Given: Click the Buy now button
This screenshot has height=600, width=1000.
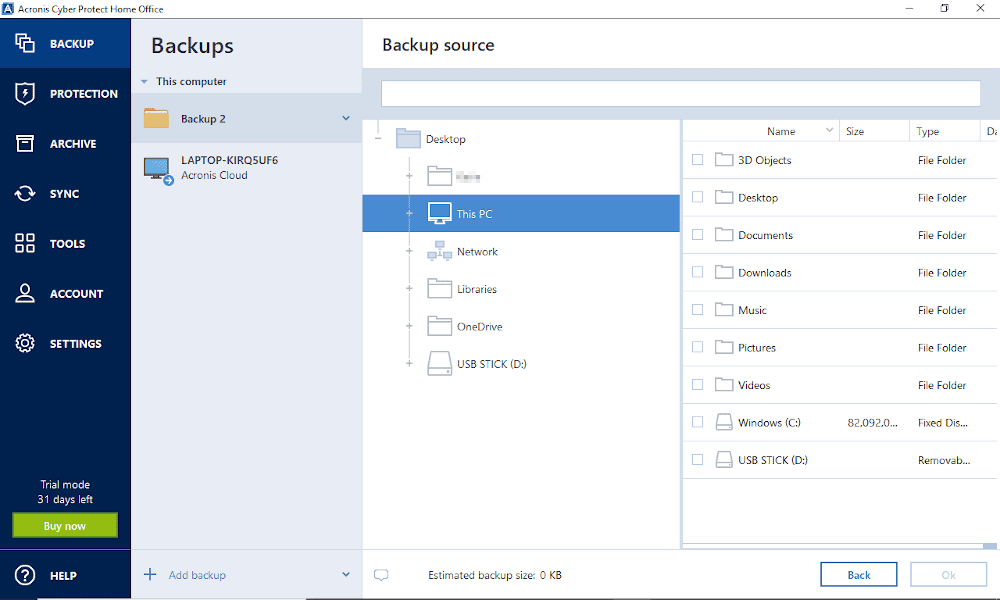Looking at the screenshot, I should (x=65, y=525).
